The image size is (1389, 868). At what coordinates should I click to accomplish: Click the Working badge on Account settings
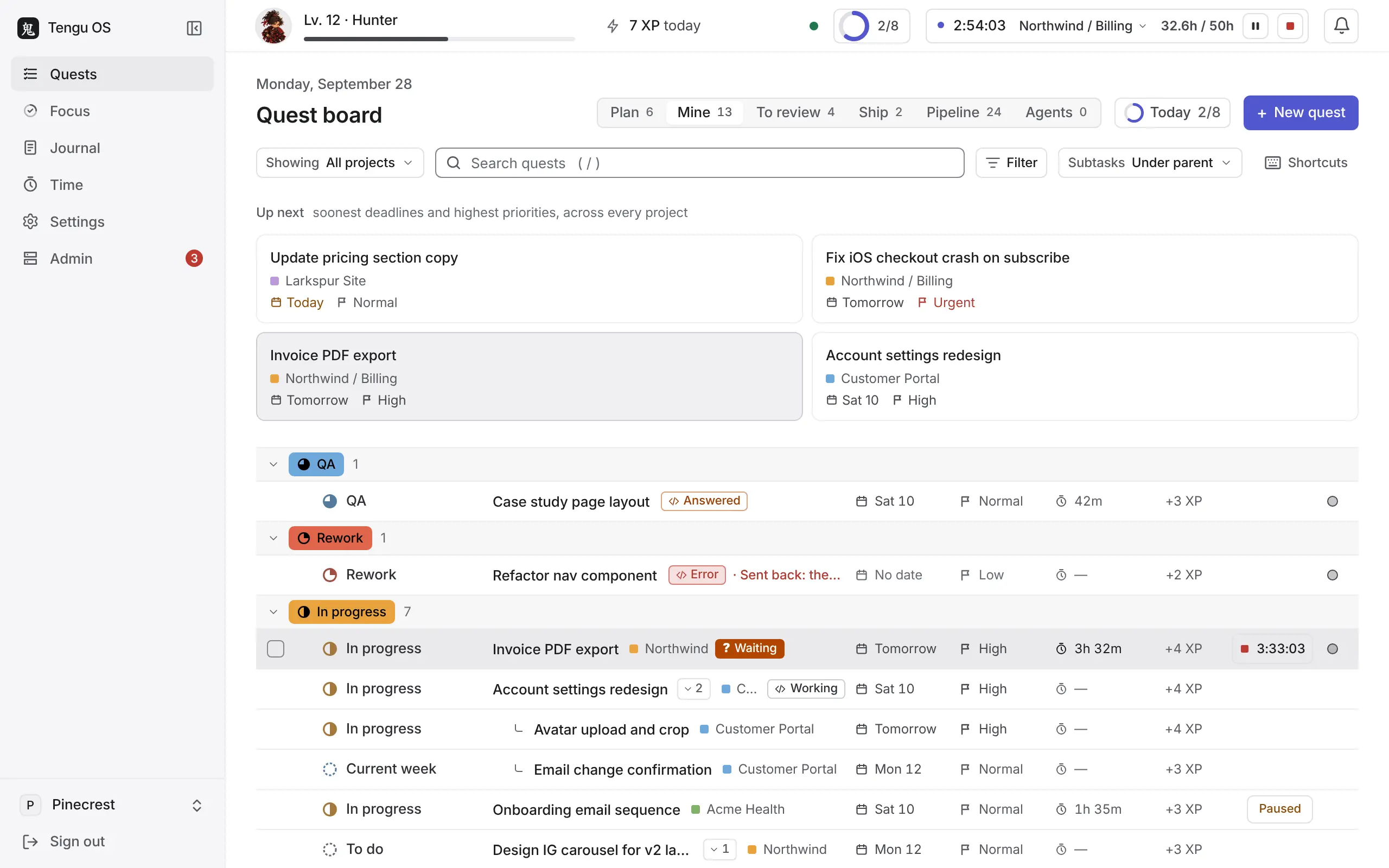coord(806,688)
